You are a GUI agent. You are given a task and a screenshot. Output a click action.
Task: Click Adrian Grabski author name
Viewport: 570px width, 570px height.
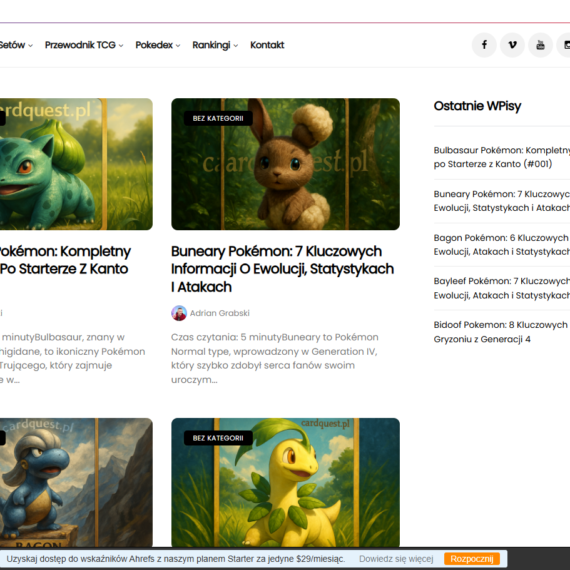tap(220, 313)
